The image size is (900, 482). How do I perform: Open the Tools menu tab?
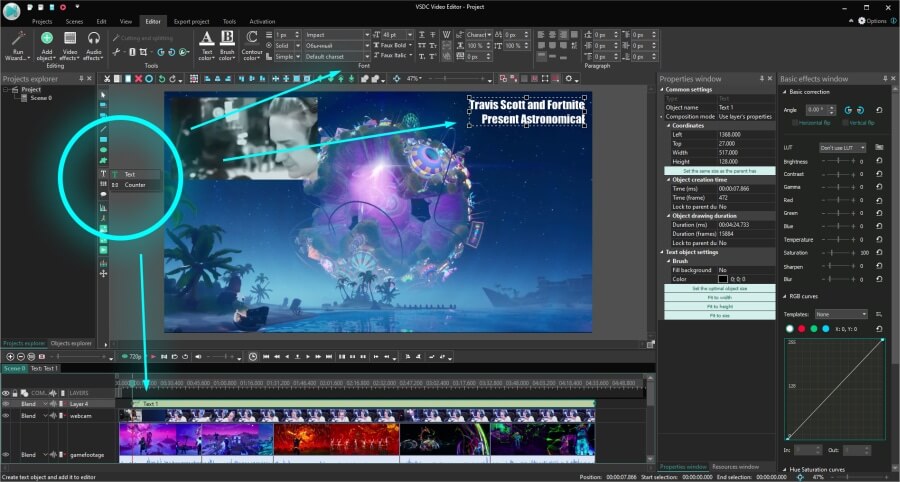(x=229, y=21)
